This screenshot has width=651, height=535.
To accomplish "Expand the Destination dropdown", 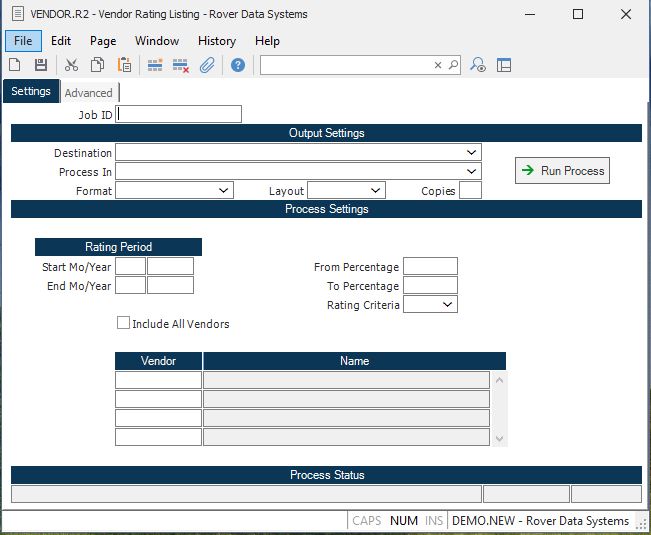I will point(471,153).
